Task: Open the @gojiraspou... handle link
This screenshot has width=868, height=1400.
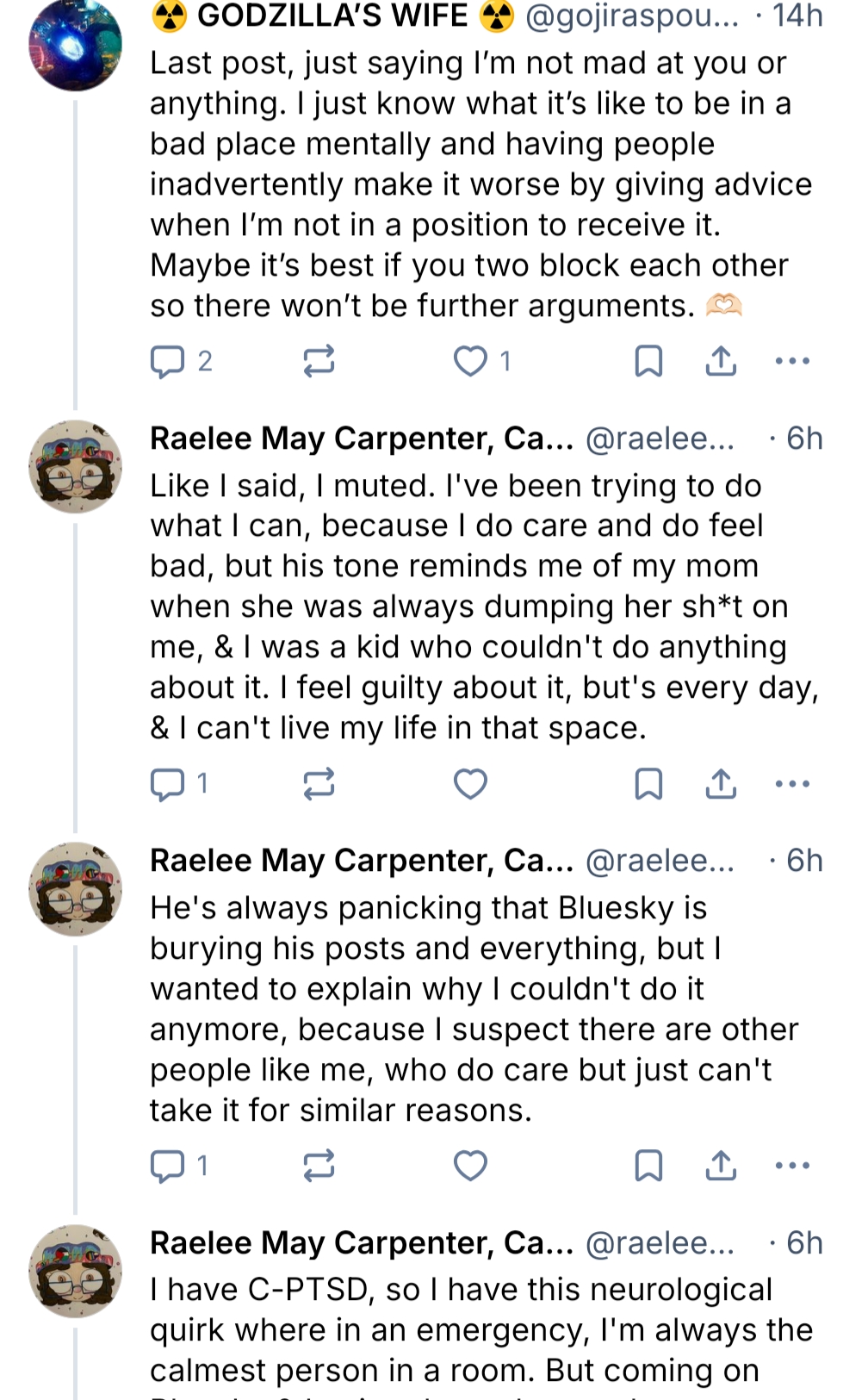Action: [x=631, y=16]
